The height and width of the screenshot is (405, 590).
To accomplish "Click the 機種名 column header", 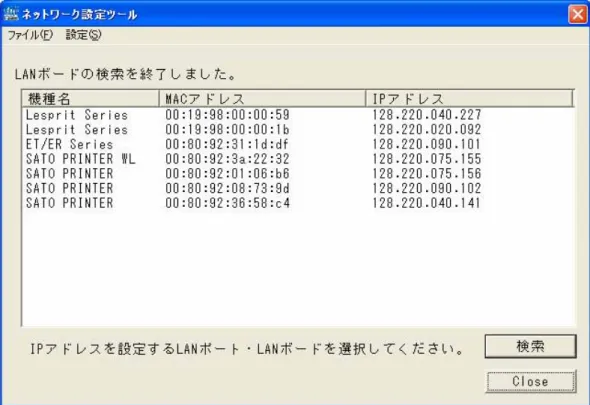I will (x=90, y=99).
